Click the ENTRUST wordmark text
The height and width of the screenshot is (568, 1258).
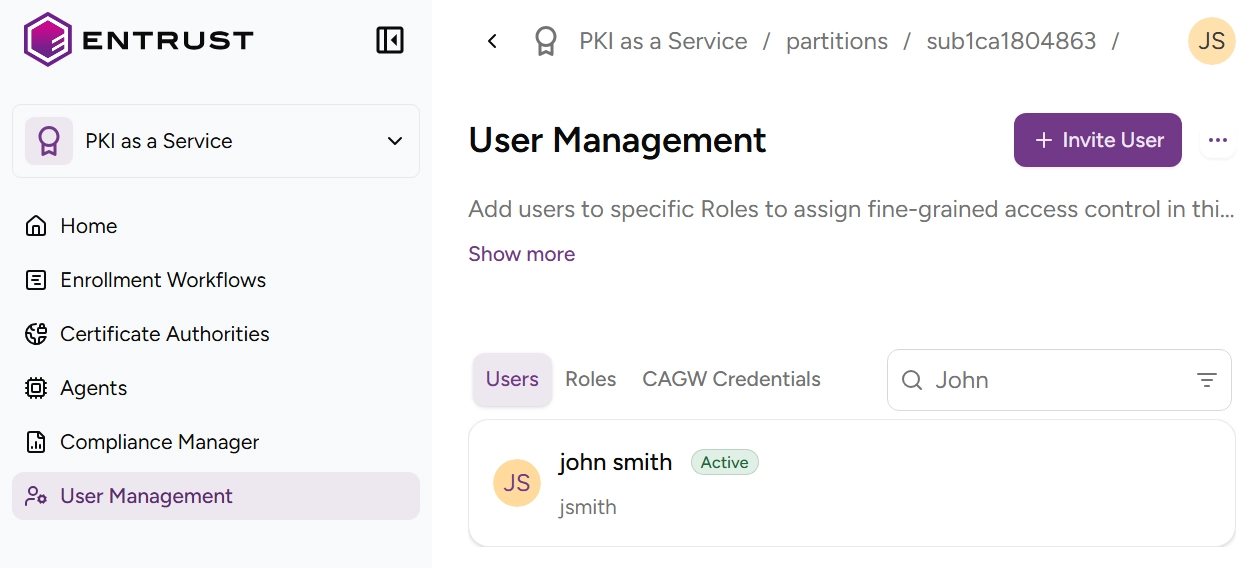point(168,41)
